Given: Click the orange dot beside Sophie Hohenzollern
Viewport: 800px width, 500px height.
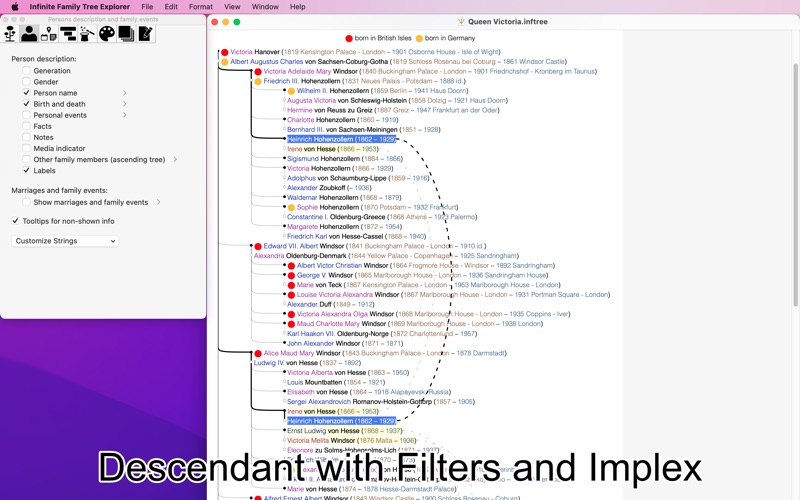Looking at the screenshot, I should point(291,208).
